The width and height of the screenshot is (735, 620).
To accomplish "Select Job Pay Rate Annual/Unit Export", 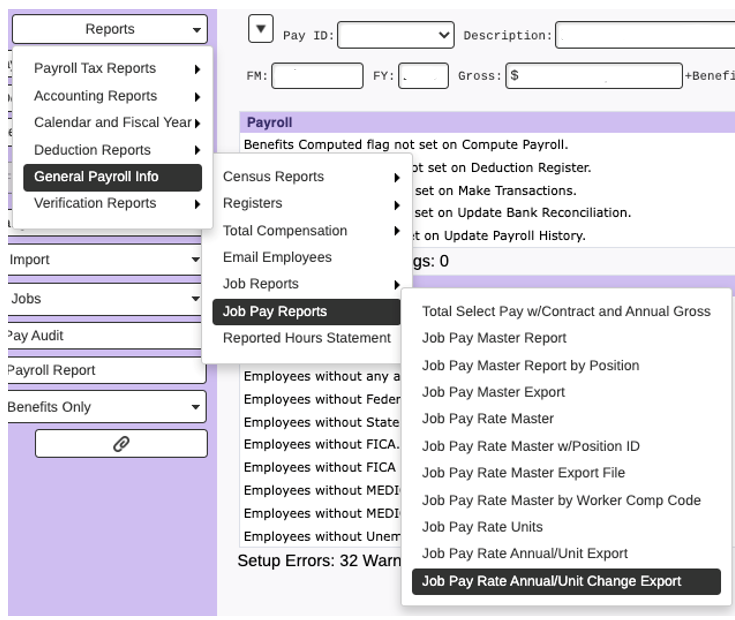I will [x=566, y=553].
